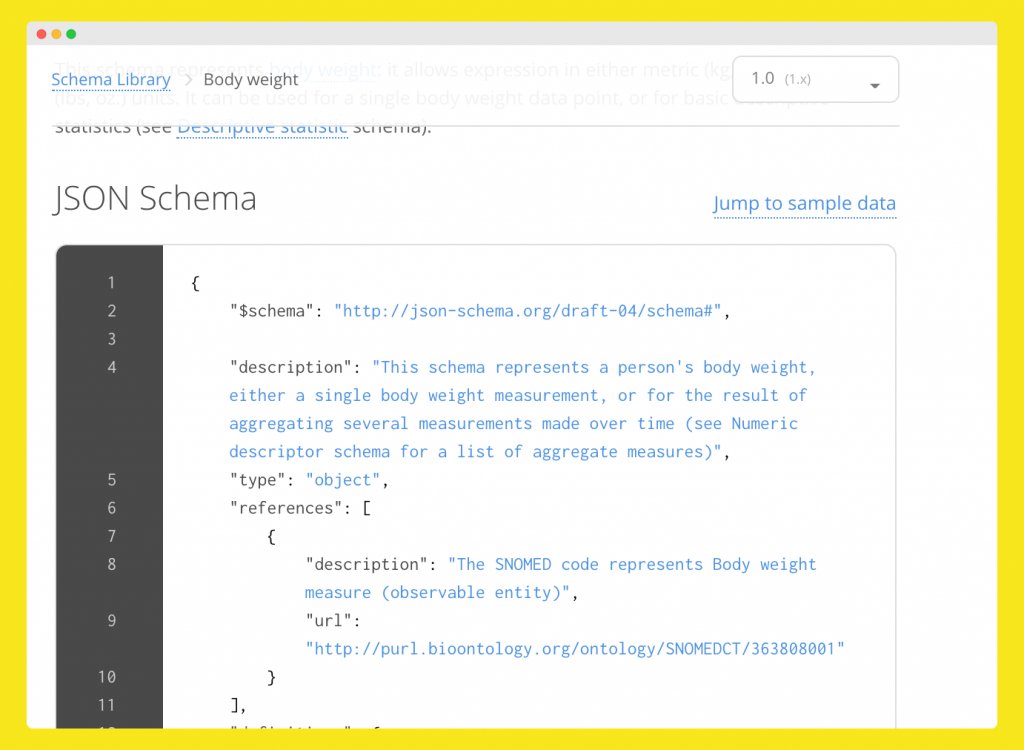Click line number 10 in gutter
The height and width of the screenshot is (750, 1024).
[107, 677]
